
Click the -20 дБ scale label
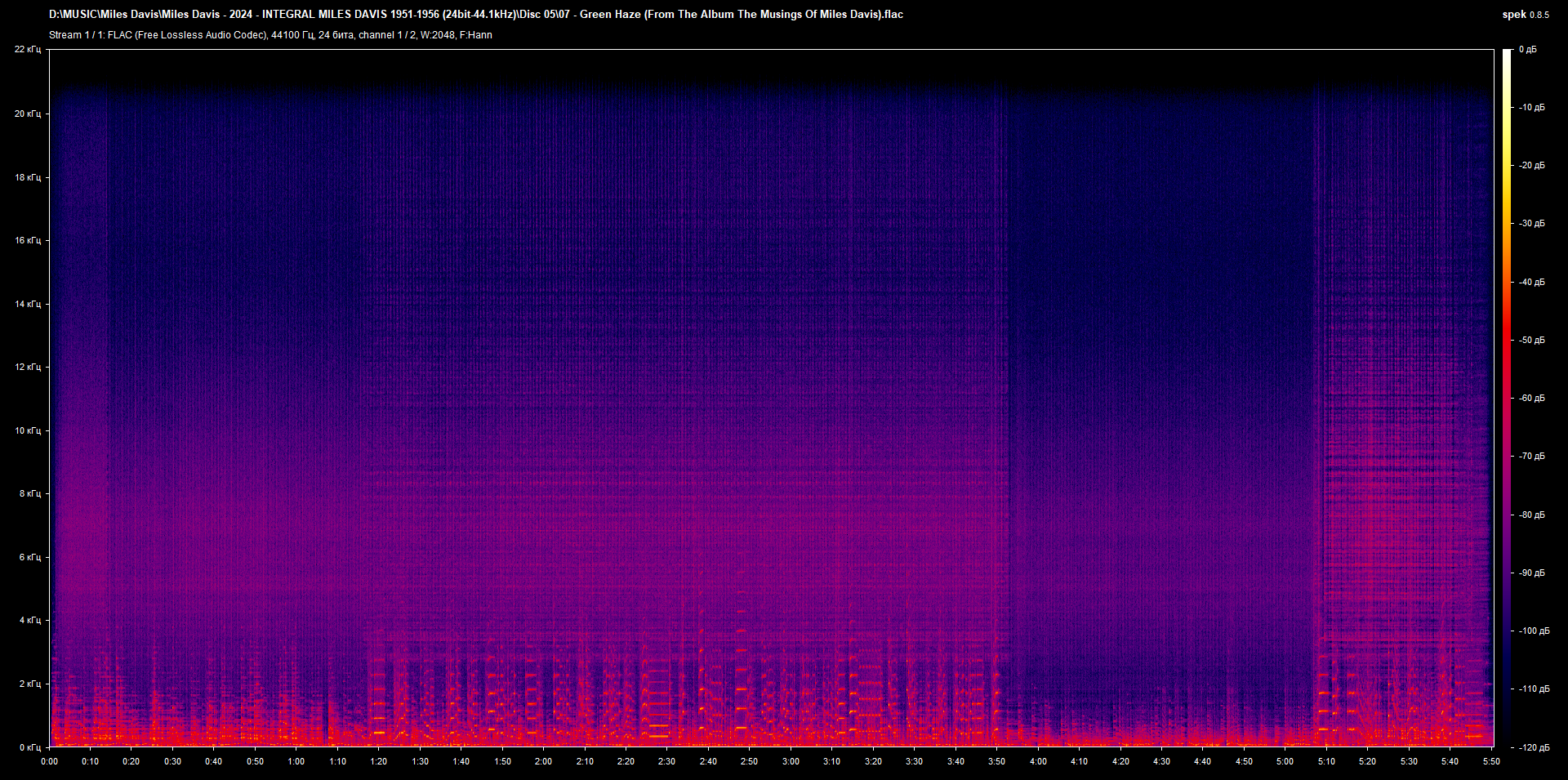pos(1531,166)
